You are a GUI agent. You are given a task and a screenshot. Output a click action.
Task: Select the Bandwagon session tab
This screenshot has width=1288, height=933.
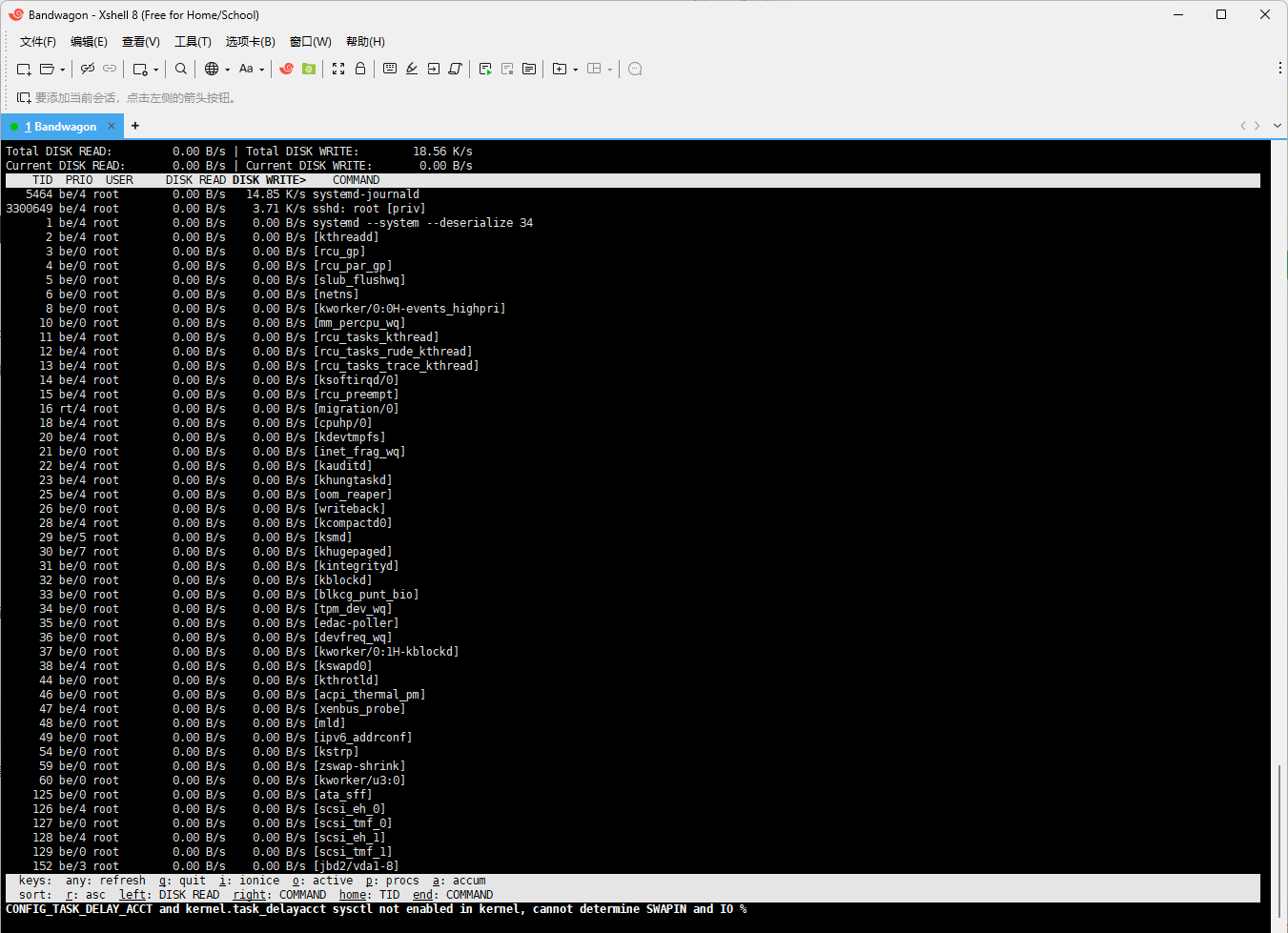(x=60, y=127)
